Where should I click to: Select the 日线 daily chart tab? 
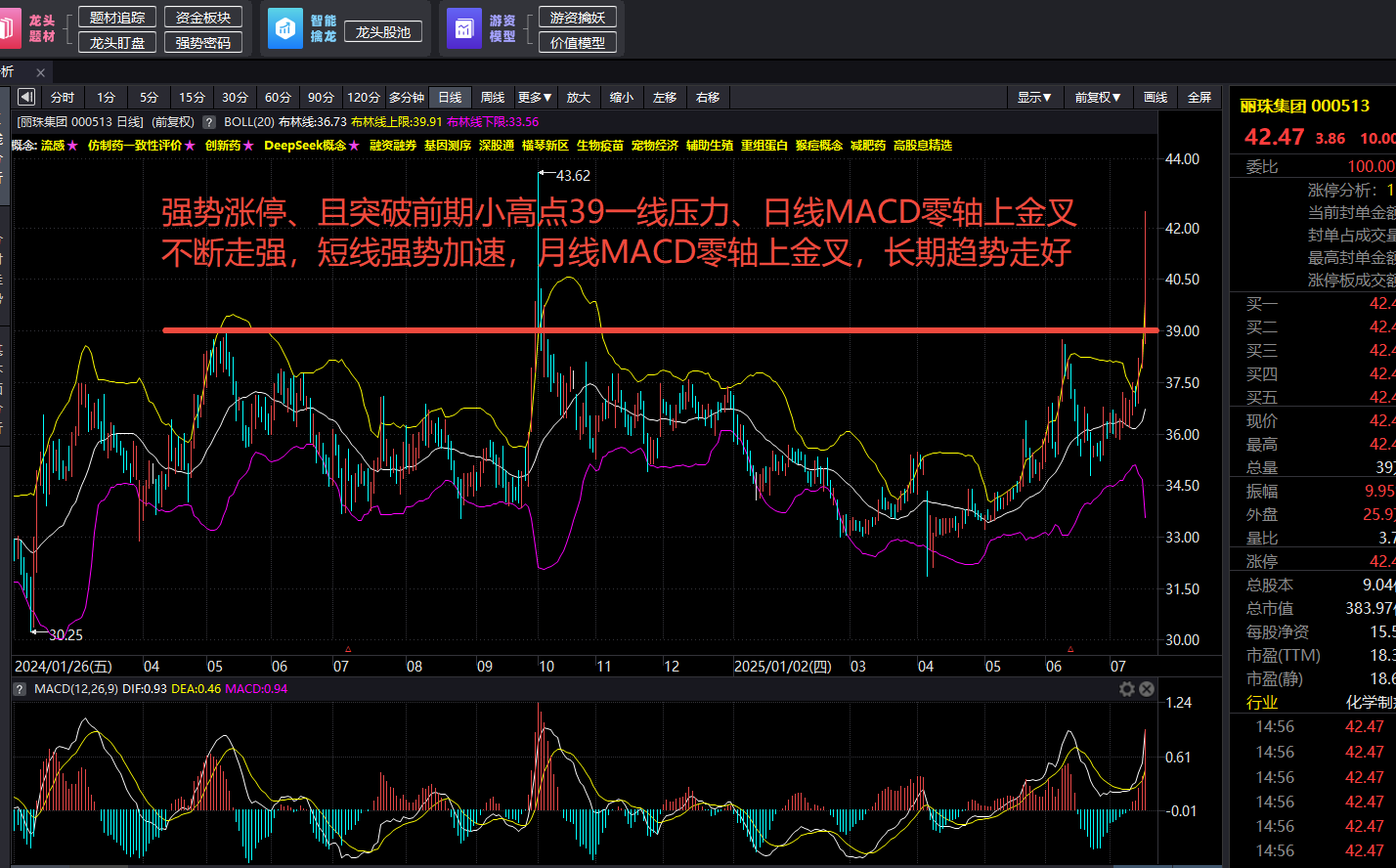pyautogui.click(x=450, y=98)
